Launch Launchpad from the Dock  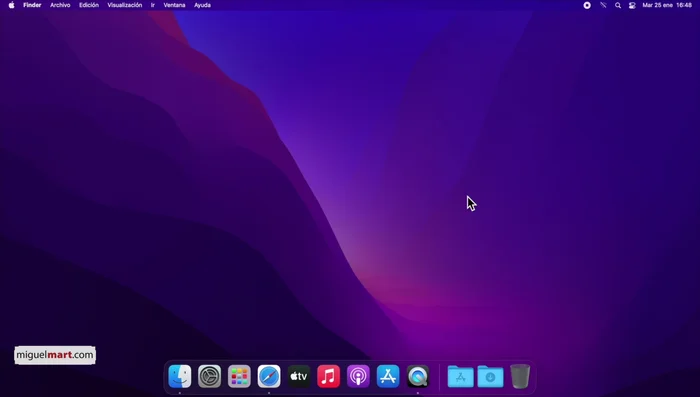[x=239, y=376]
